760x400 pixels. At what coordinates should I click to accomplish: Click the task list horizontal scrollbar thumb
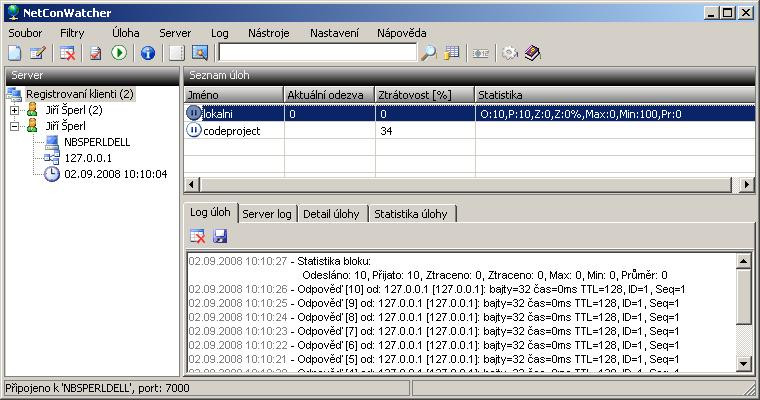(465, 185)
